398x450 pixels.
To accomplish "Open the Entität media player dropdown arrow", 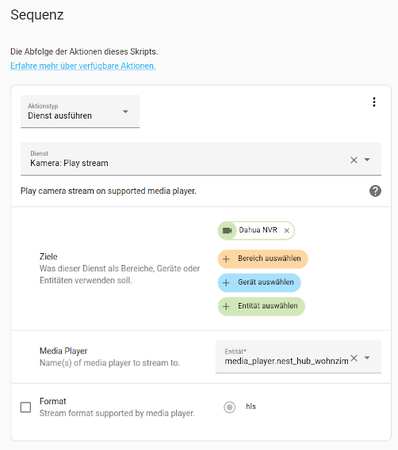I will coord(367,358).
